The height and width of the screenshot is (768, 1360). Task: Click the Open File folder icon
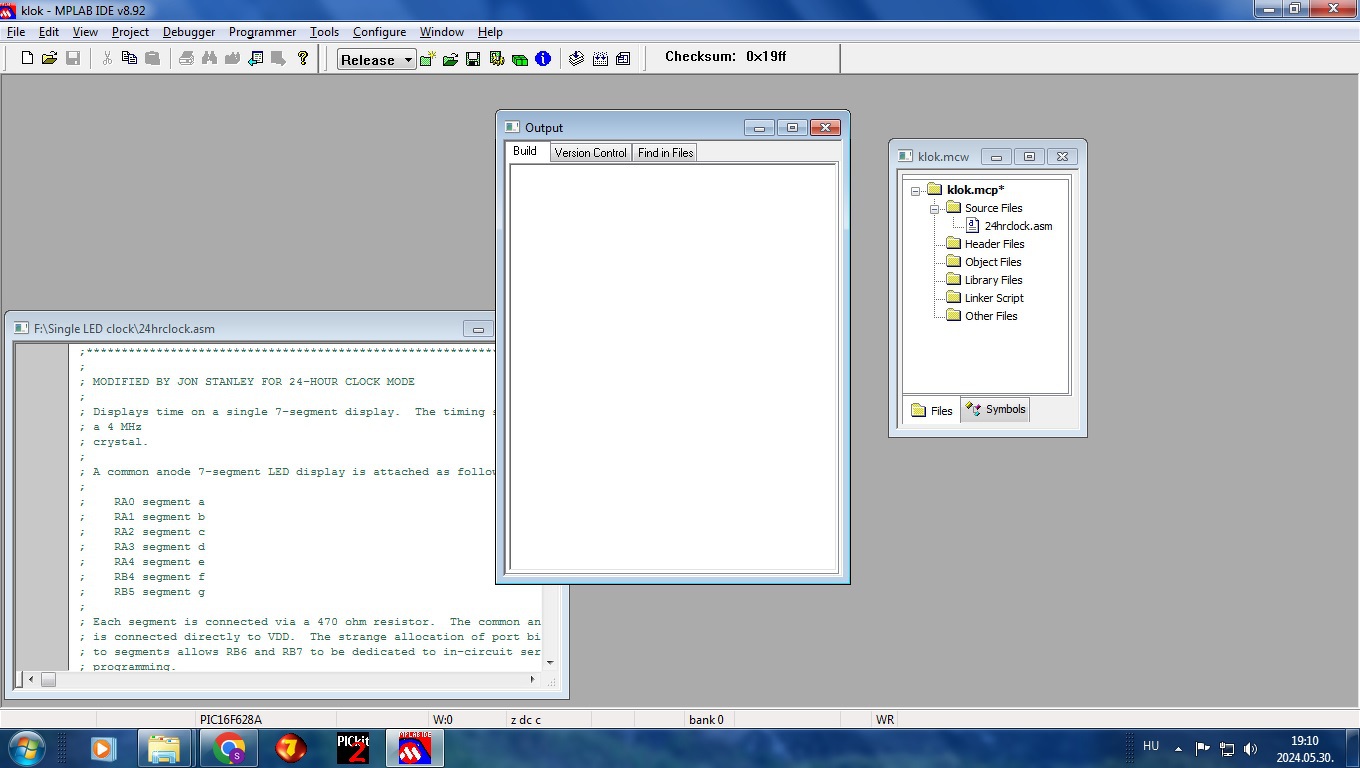pyautogui.click(x=49, y=59)
